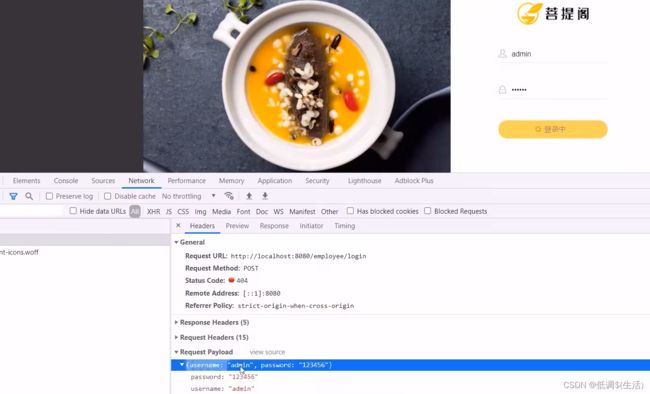Image resolution: width=650 pixels, height=394 pixels.
Task: Click the Remote Address [::1]:8080 value
Action: coord(262,293)
